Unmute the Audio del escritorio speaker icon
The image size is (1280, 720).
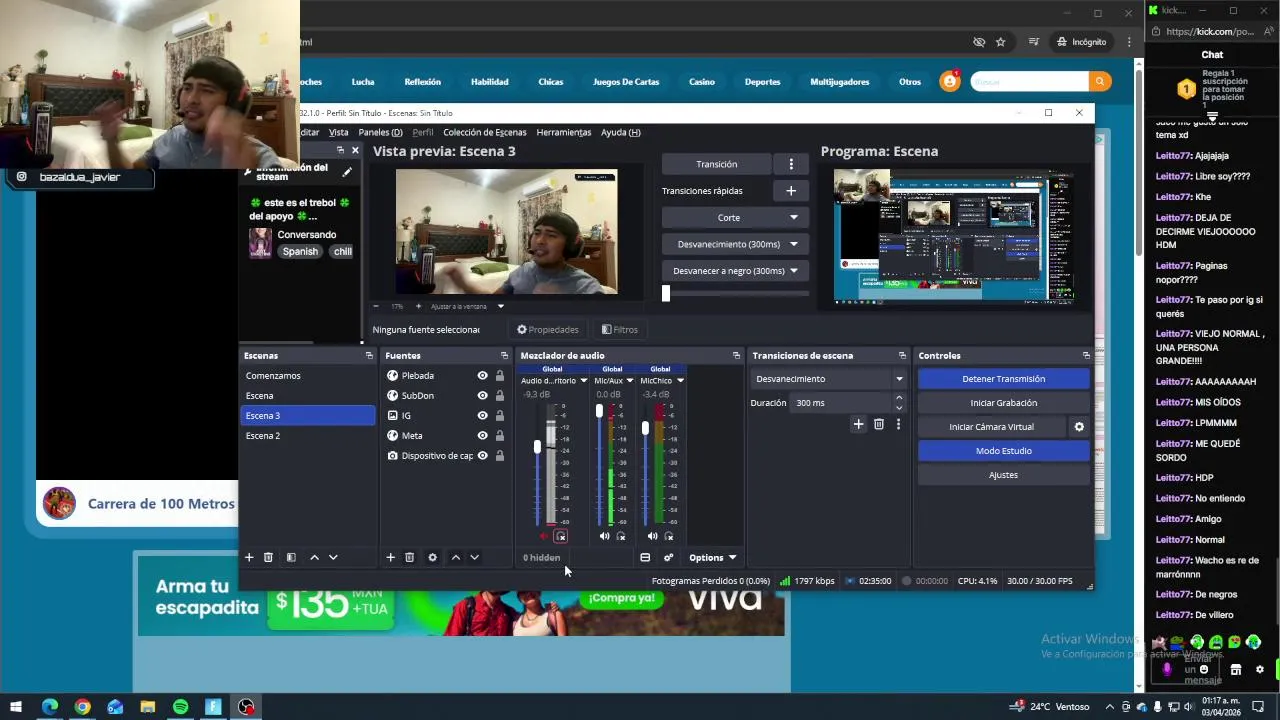click(x=544, y=536)
